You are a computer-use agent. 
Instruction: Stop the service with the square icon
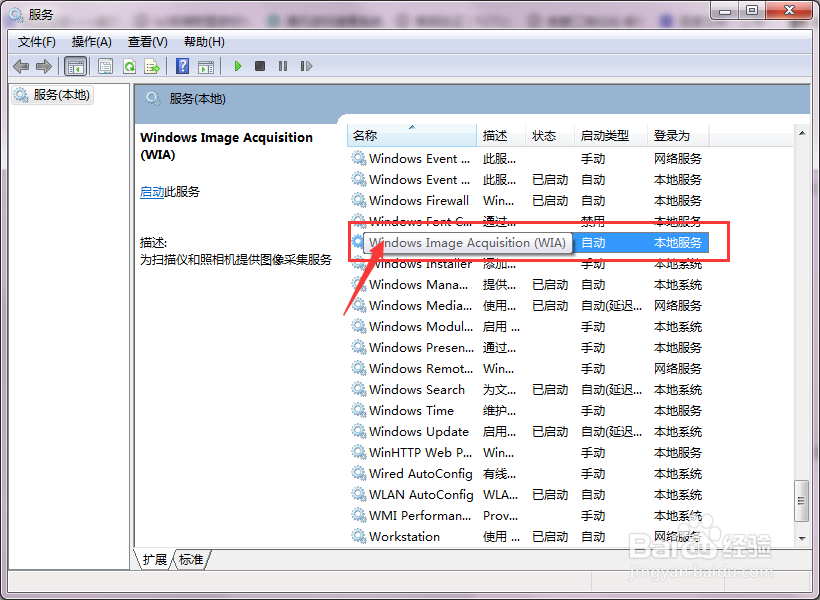(x=260, y=66)
